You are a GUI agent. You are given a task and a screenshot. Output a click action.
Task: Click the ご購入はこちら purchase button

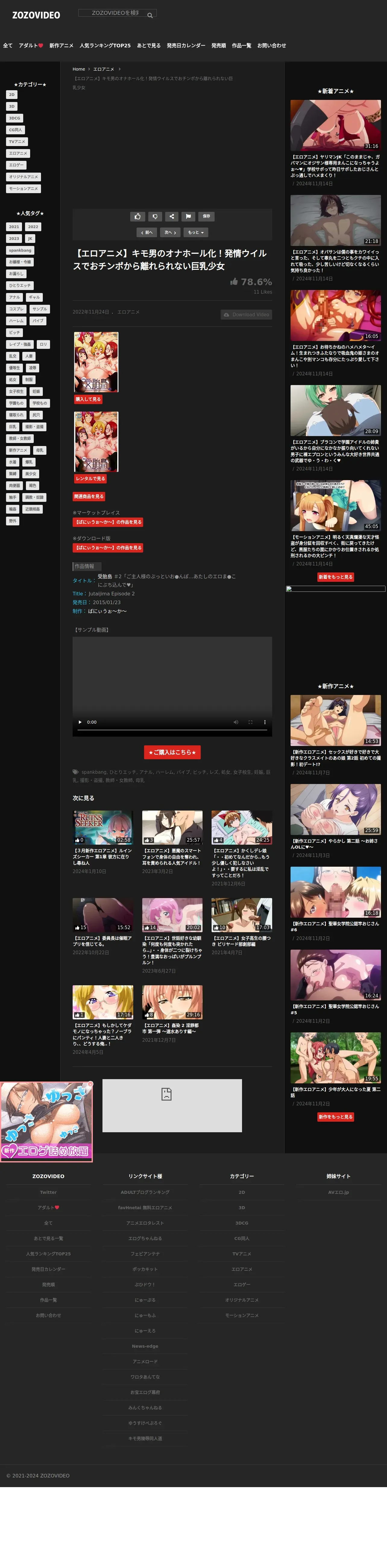point(172,752)
